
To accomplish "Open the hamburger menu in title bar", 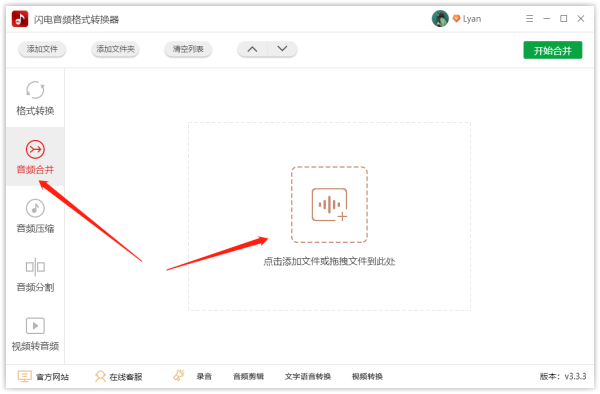I will click(530, 18).
